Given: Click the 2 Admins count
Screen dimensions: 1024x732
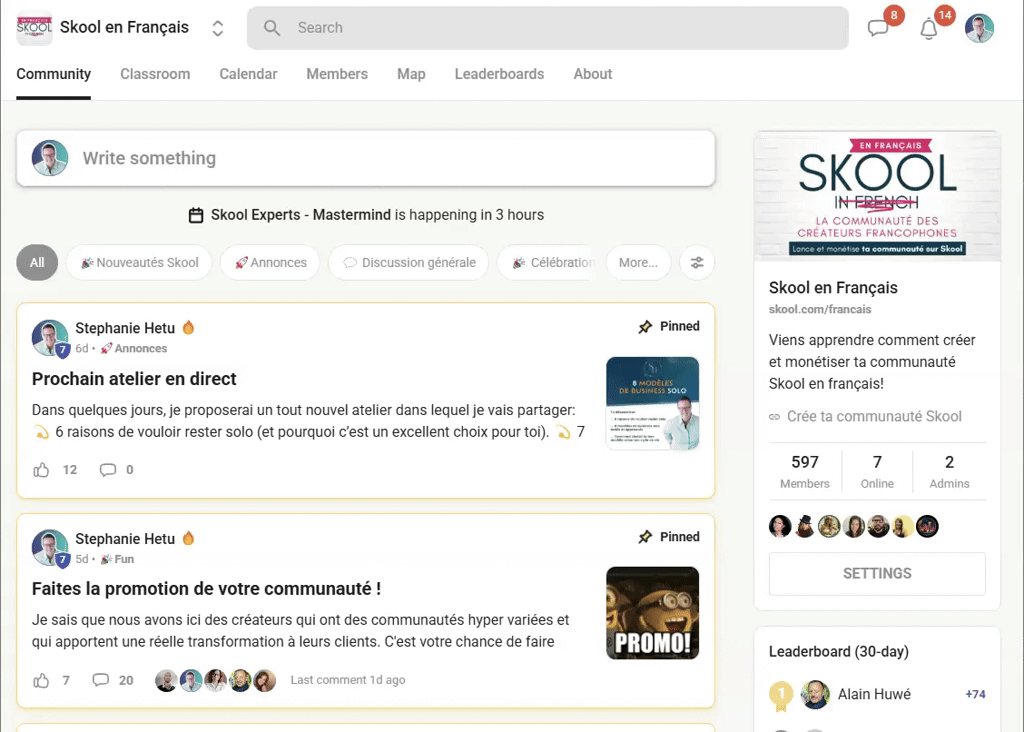Looking at the screenshot, I should 950,471.
